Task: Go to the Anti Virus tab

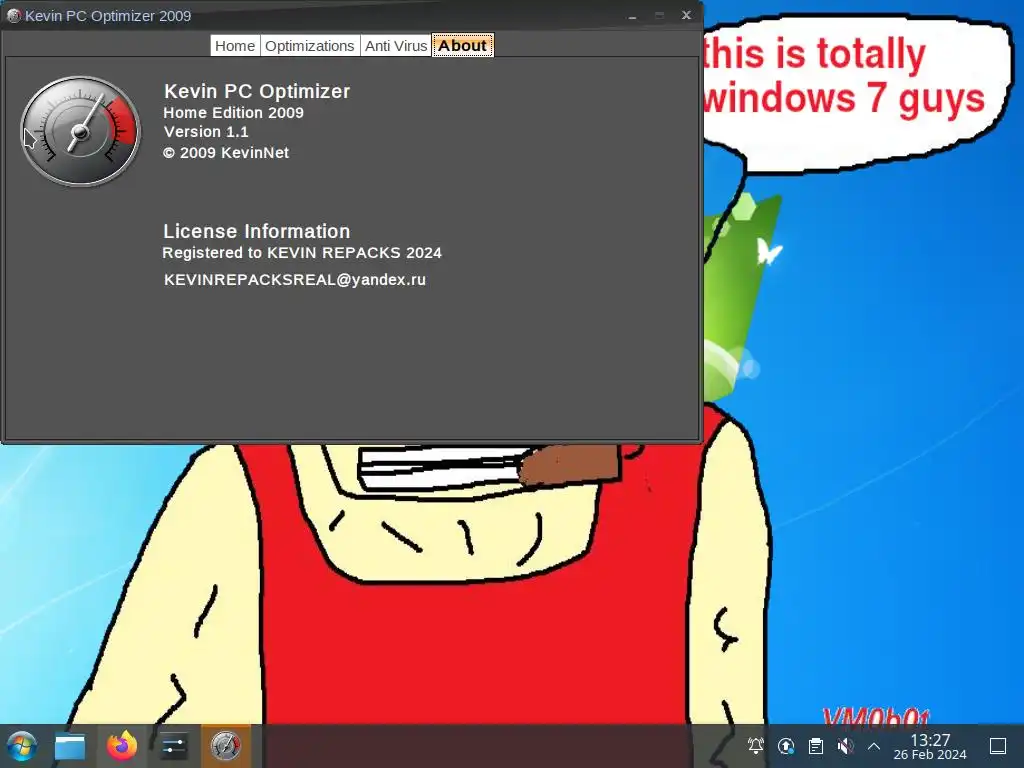Action: click(x=396, y=46)
